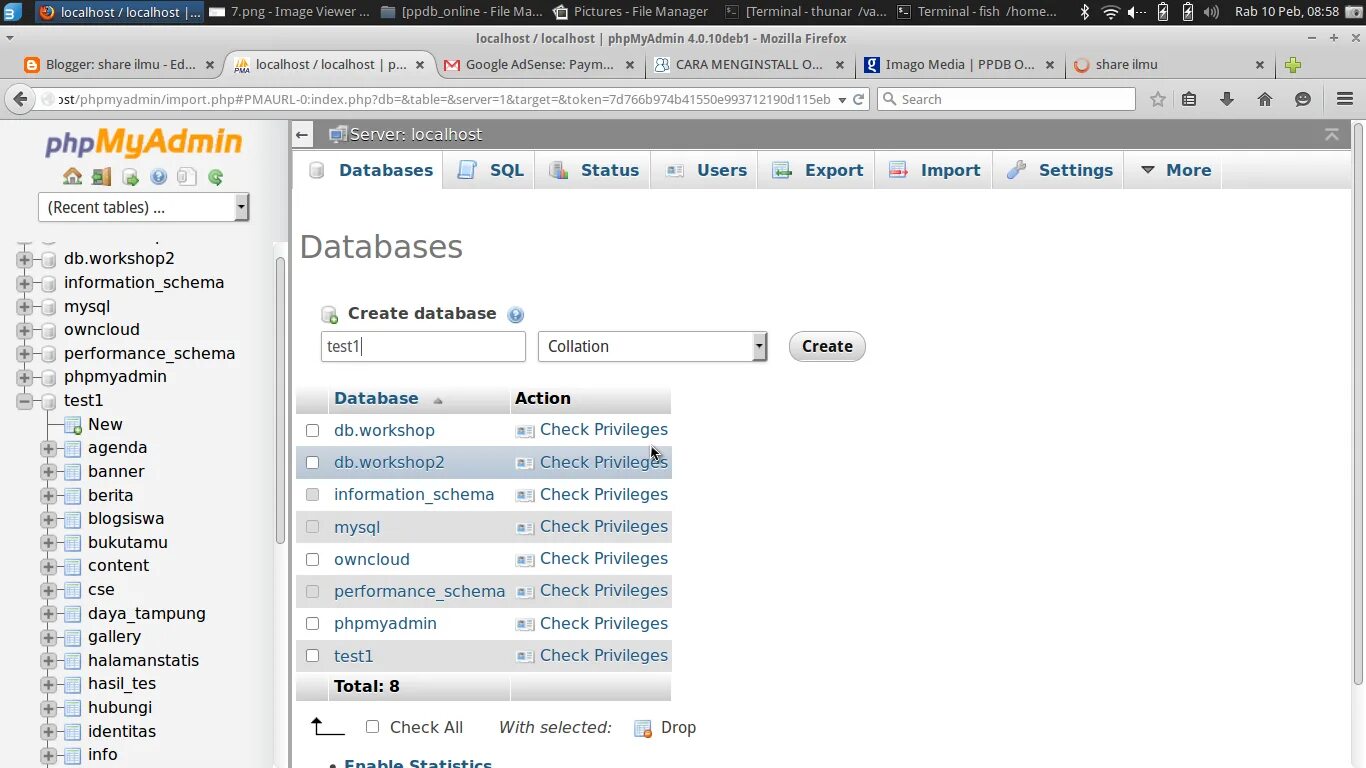1366x768 pixels.
Task: Open Firefox downloads arrow icon
Action: tap(1227, 99)
